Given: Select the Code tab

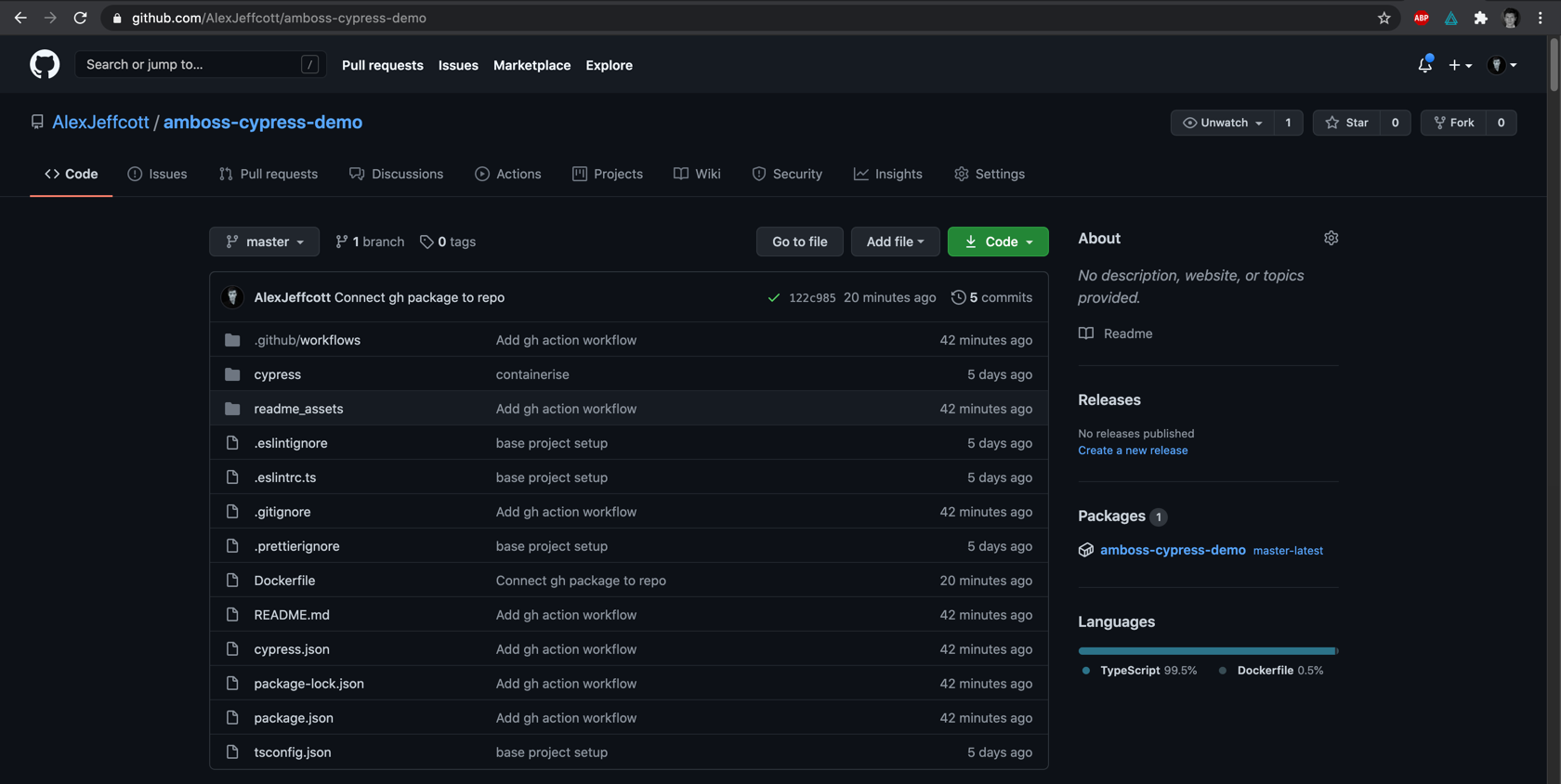Looking at the screenshot, I should [x=72, y=174].
